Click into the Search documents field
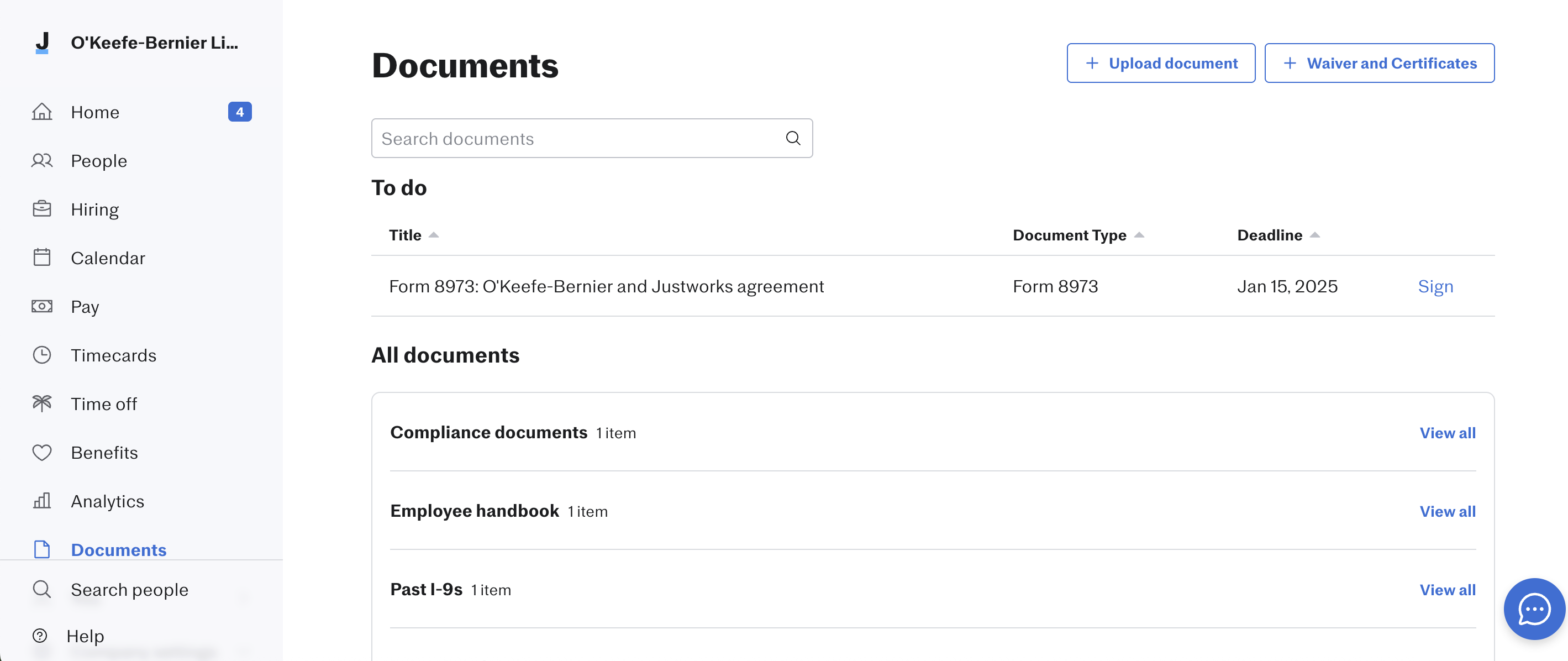Image resolution: width=1568 pixels, height=661 pixels. pos(592,138)
